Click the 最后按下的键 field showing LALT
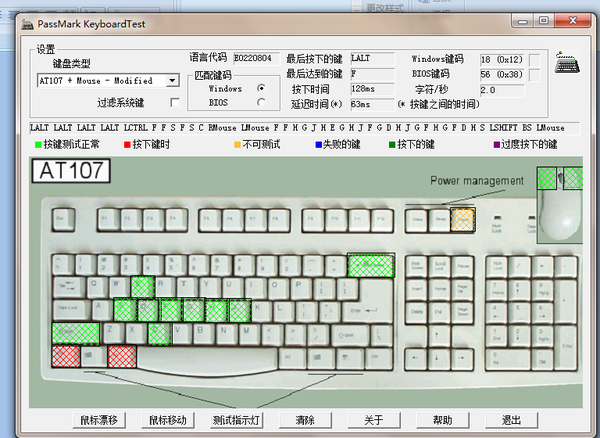Screen dimensions: 600x438 pos(372,58)
